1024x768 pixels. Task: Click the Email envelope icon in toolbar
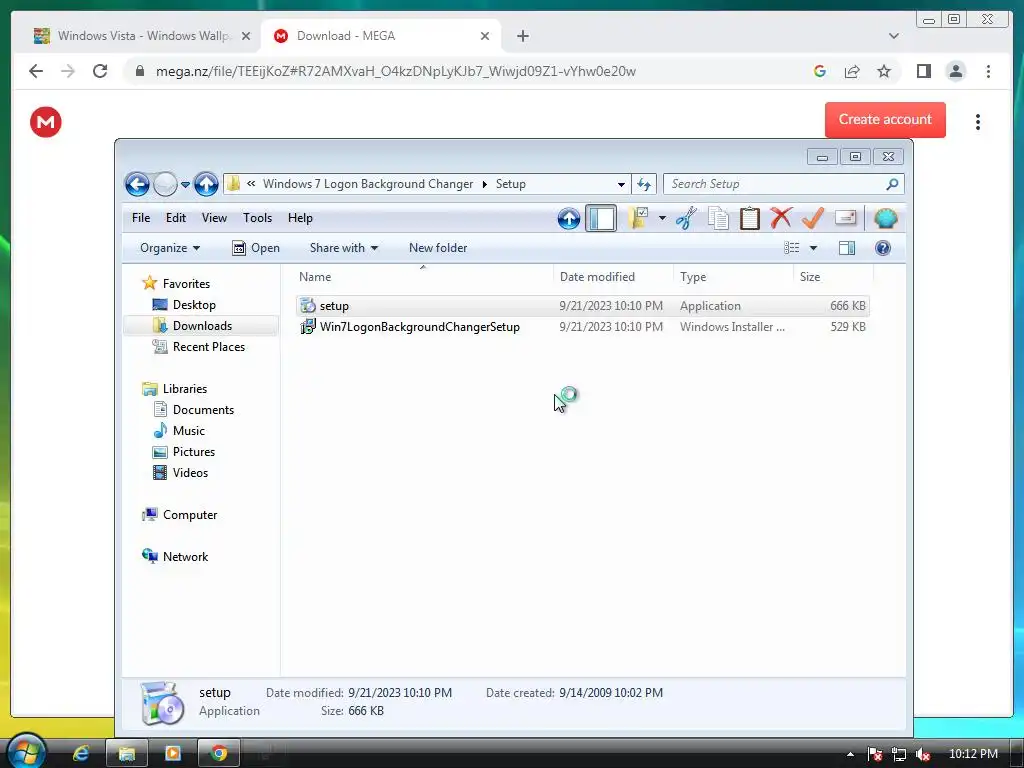[x=845, y=217]
